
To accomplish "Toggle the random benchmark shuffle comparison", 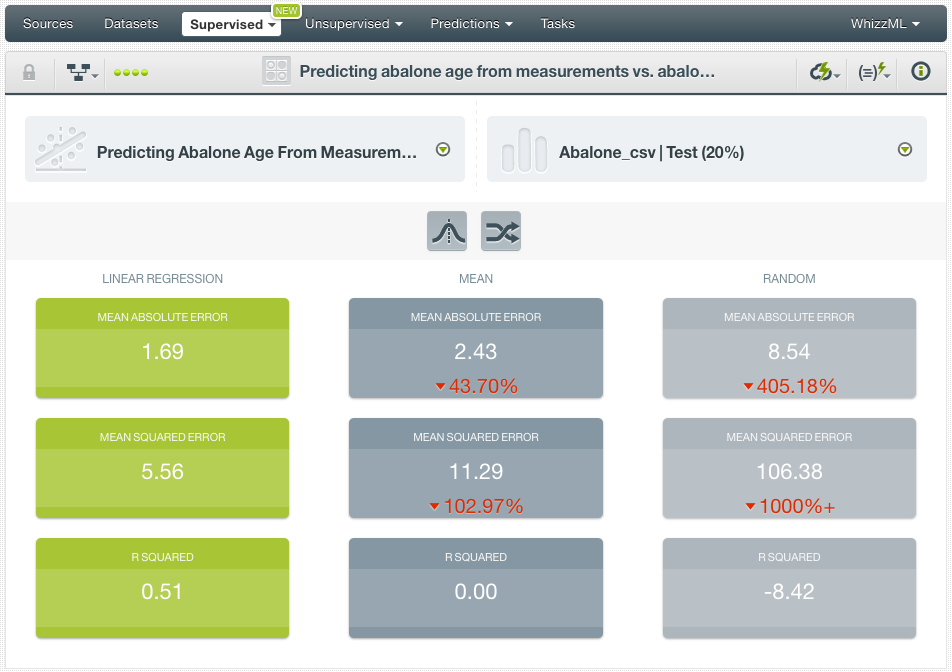I will click(x=500, y=231).
